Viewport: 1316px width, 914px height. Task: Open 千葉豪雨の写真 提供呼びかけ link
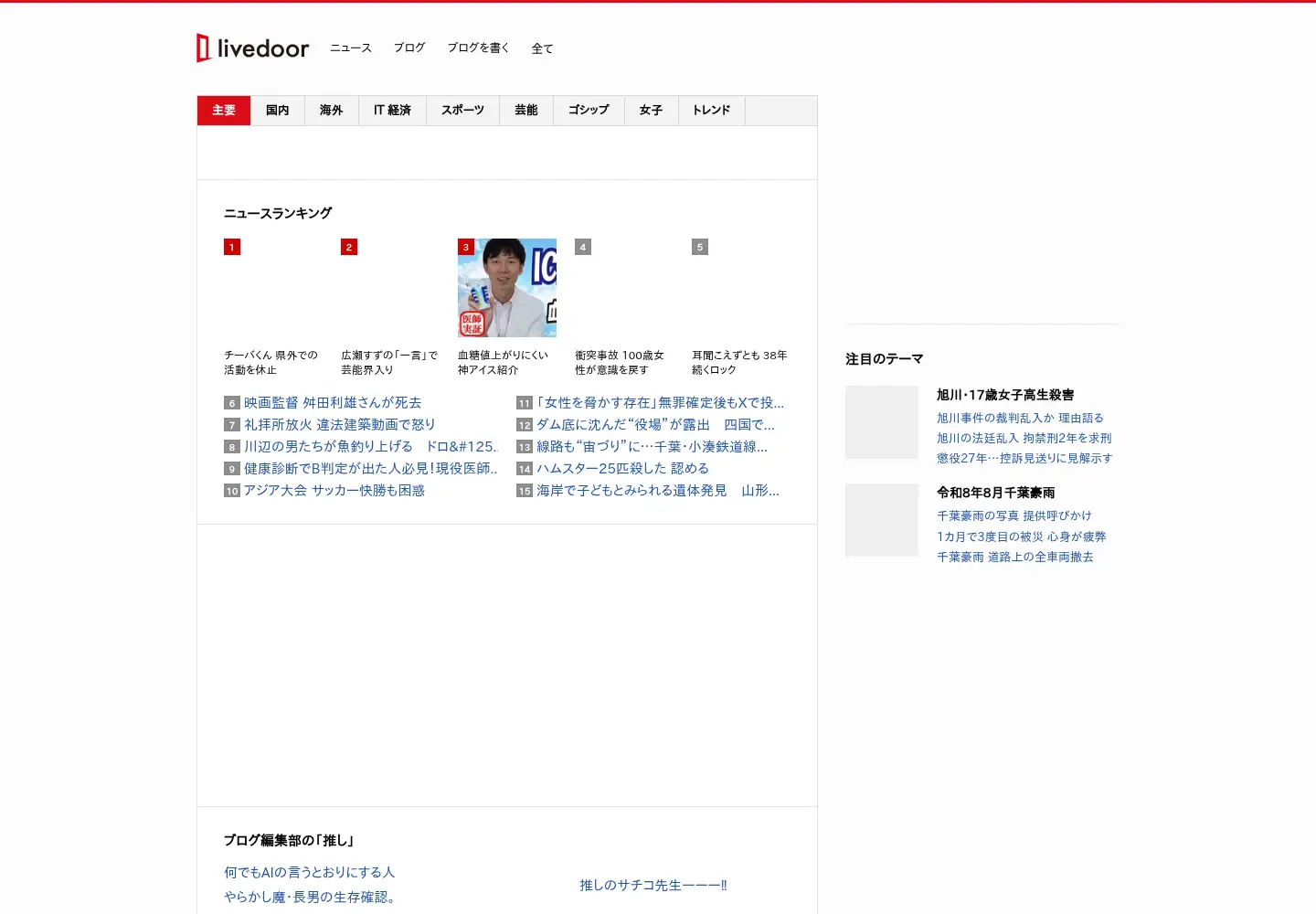(1014, 515)
